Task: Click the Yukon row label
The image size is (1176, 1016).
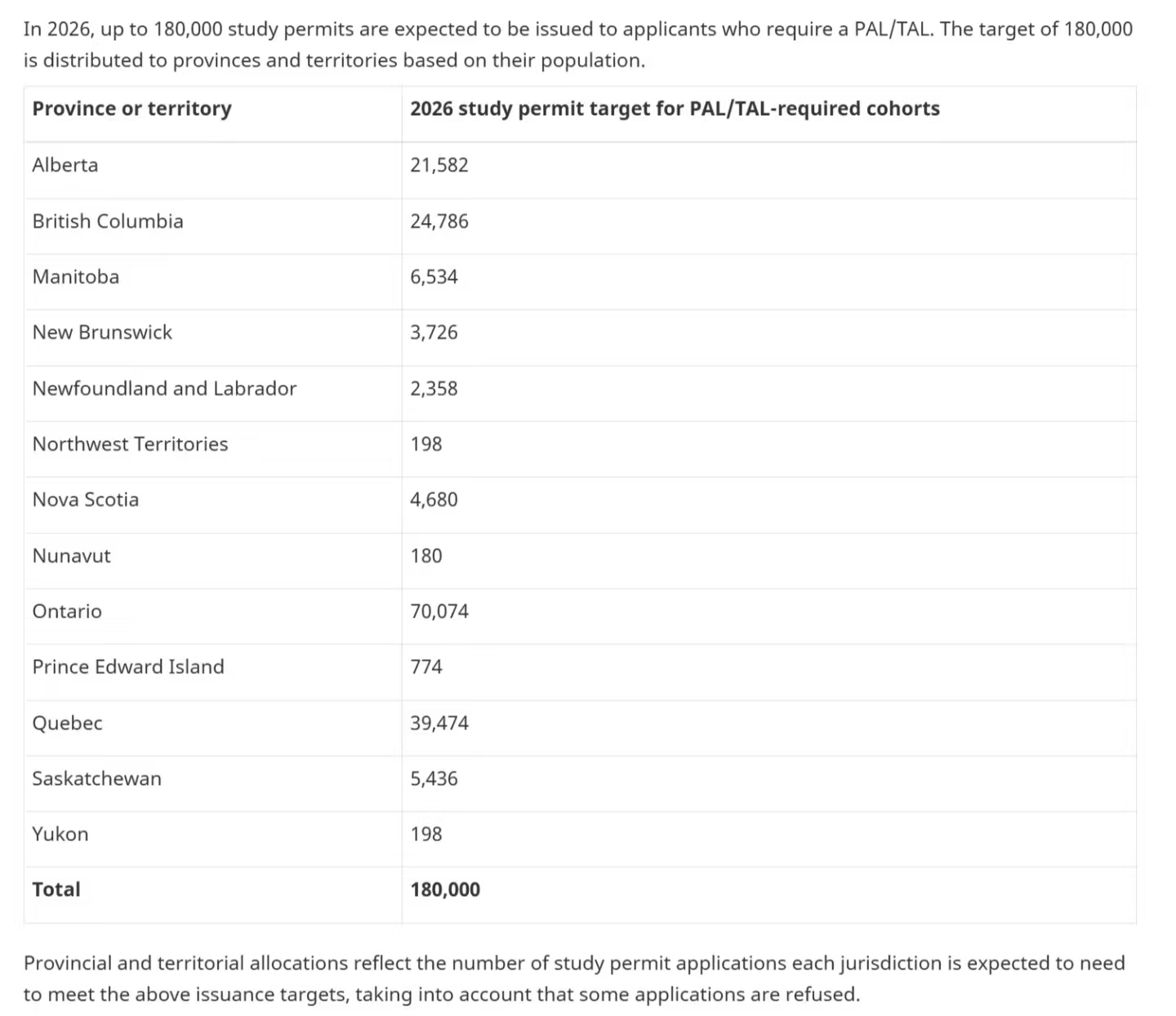Action: point(60,834)
